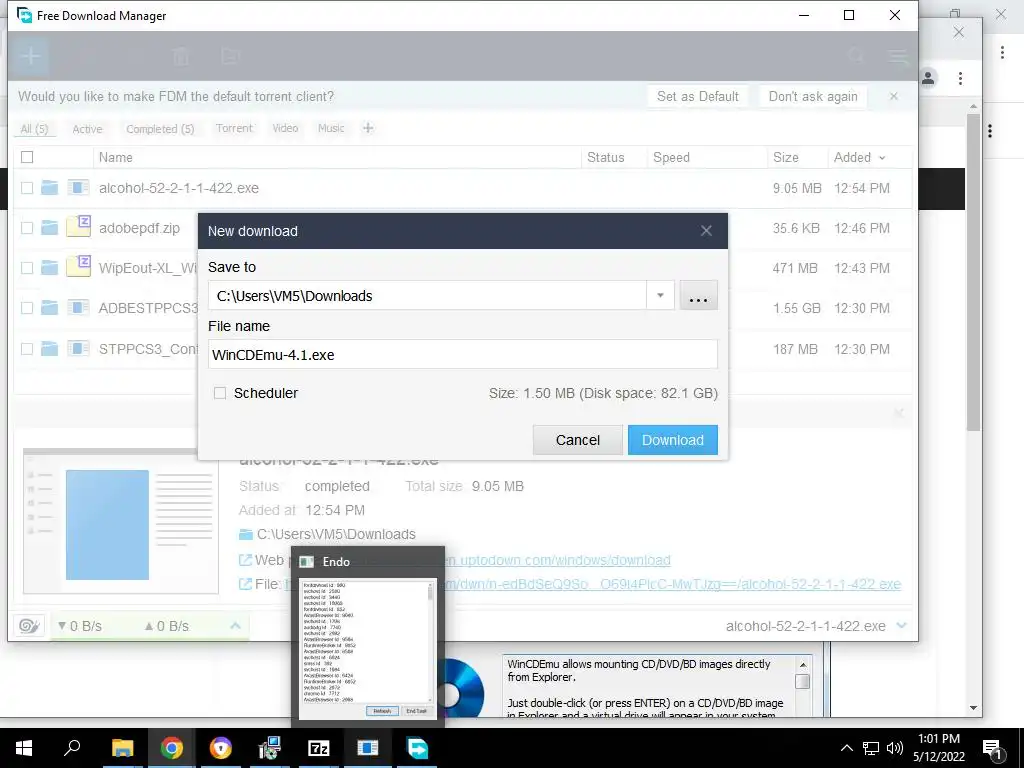Click Don't ask again button
Image resolution: width=1024 pixels, height=768 pixels.
tap(813, 97)
